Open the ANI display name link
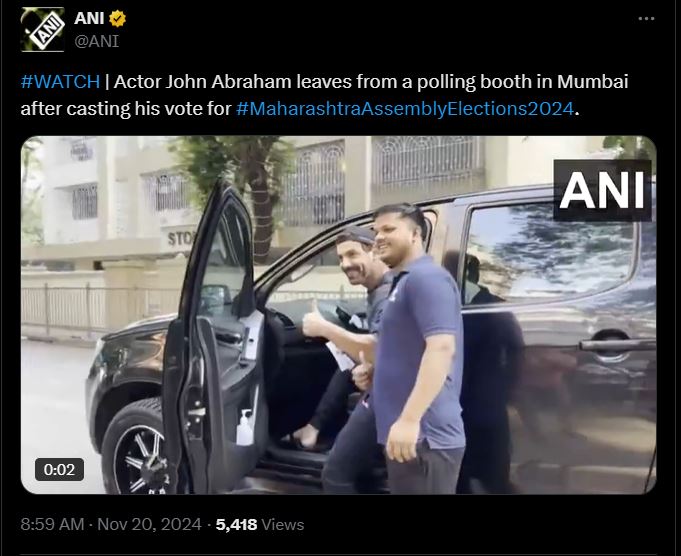Screen dimensions: 681x556 click(x=89, y=18)
